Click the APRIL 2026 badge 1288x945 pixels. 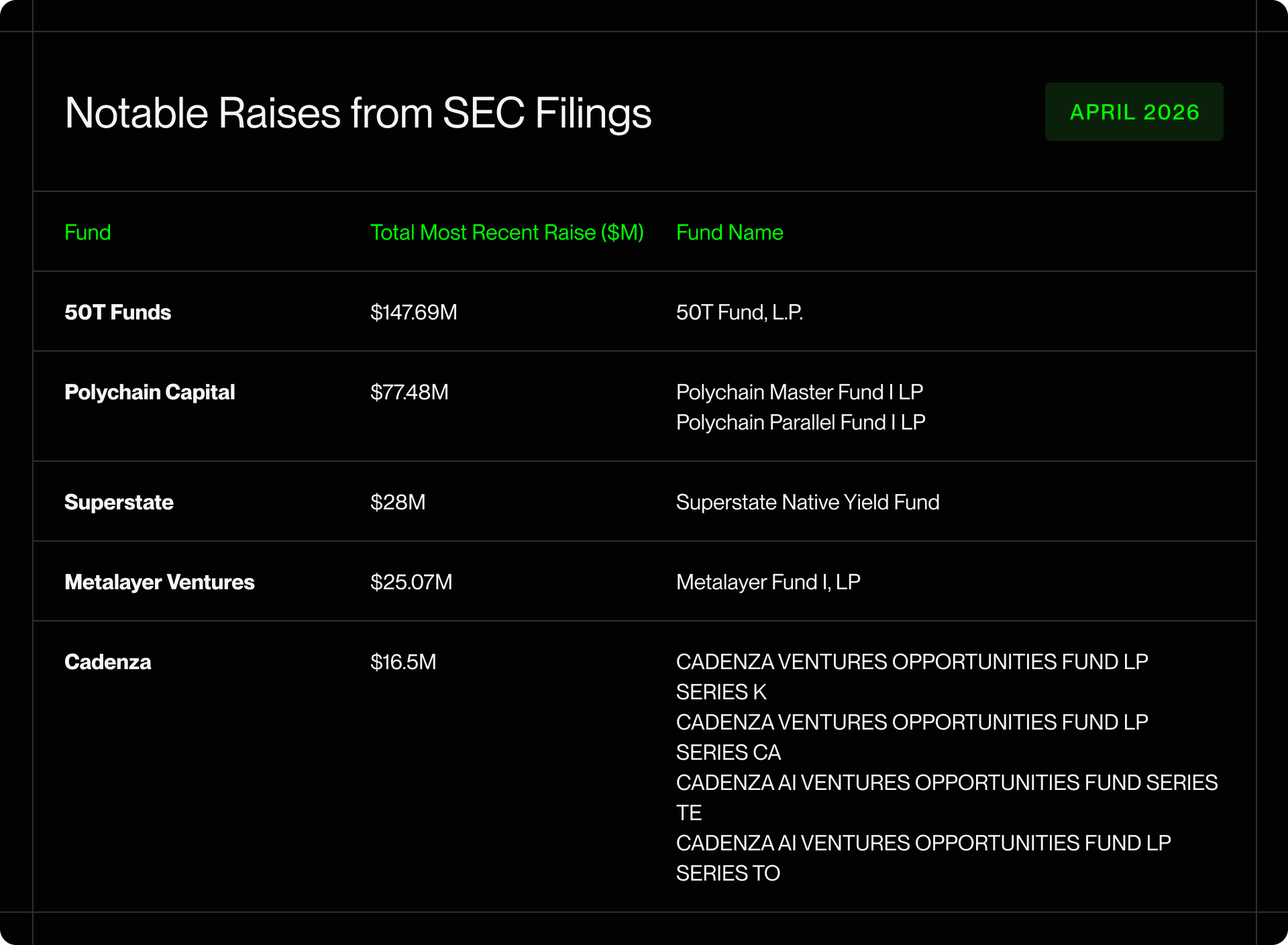pyautogui.click(x=1134, y=111)
